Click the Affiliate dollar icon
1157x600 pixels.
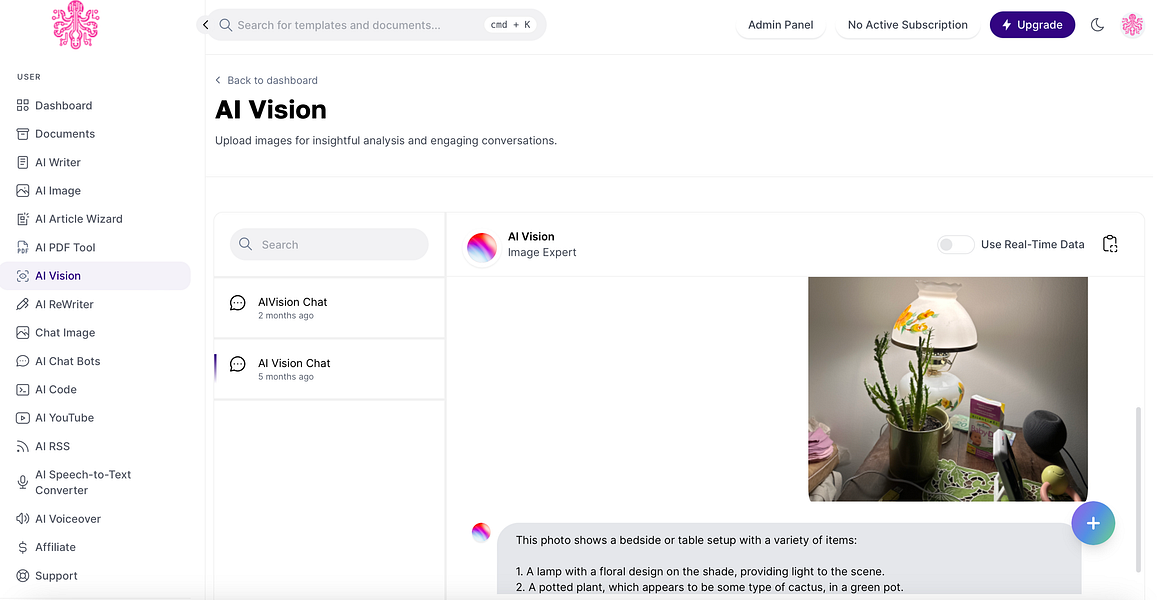[x=23, y=548]
